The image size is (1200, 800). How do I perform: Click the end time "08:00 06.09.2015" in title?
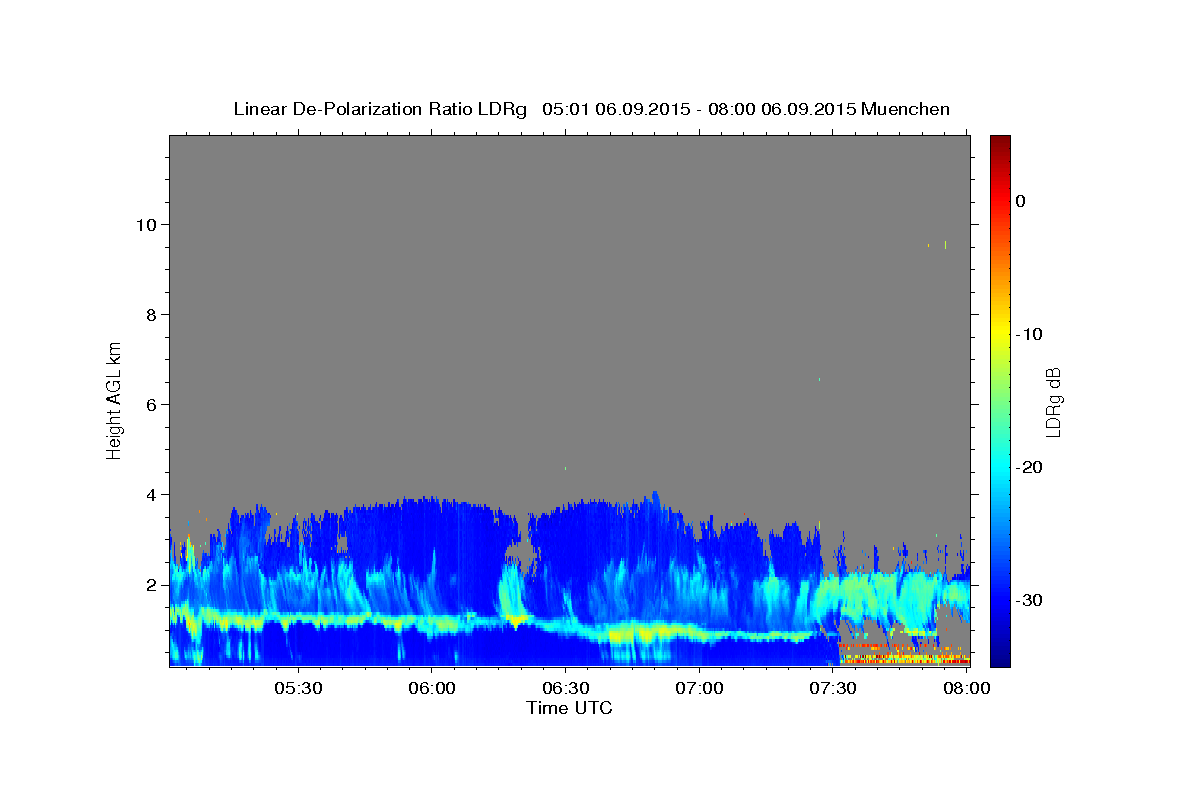[x=781, y=109]
